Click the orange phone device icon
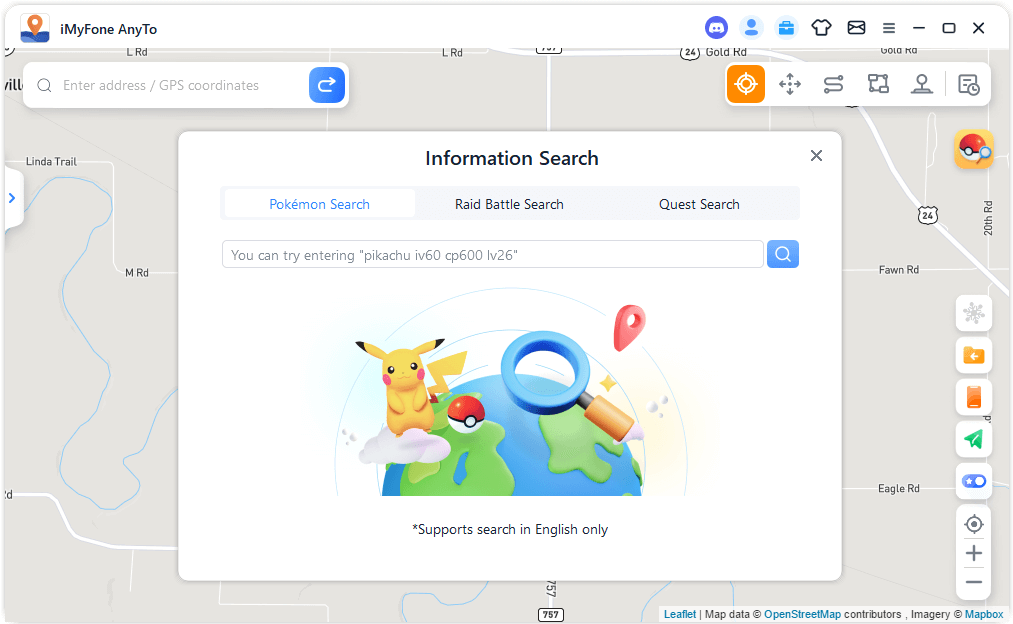1013x624 pixels. pyautogui.click(x=974, y=397)
